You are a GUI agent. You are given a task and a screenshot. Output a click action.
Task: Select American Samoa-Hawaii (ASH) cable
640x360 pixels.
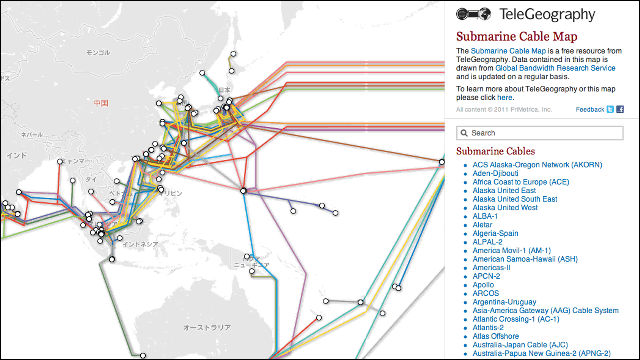tap(525, 259)
